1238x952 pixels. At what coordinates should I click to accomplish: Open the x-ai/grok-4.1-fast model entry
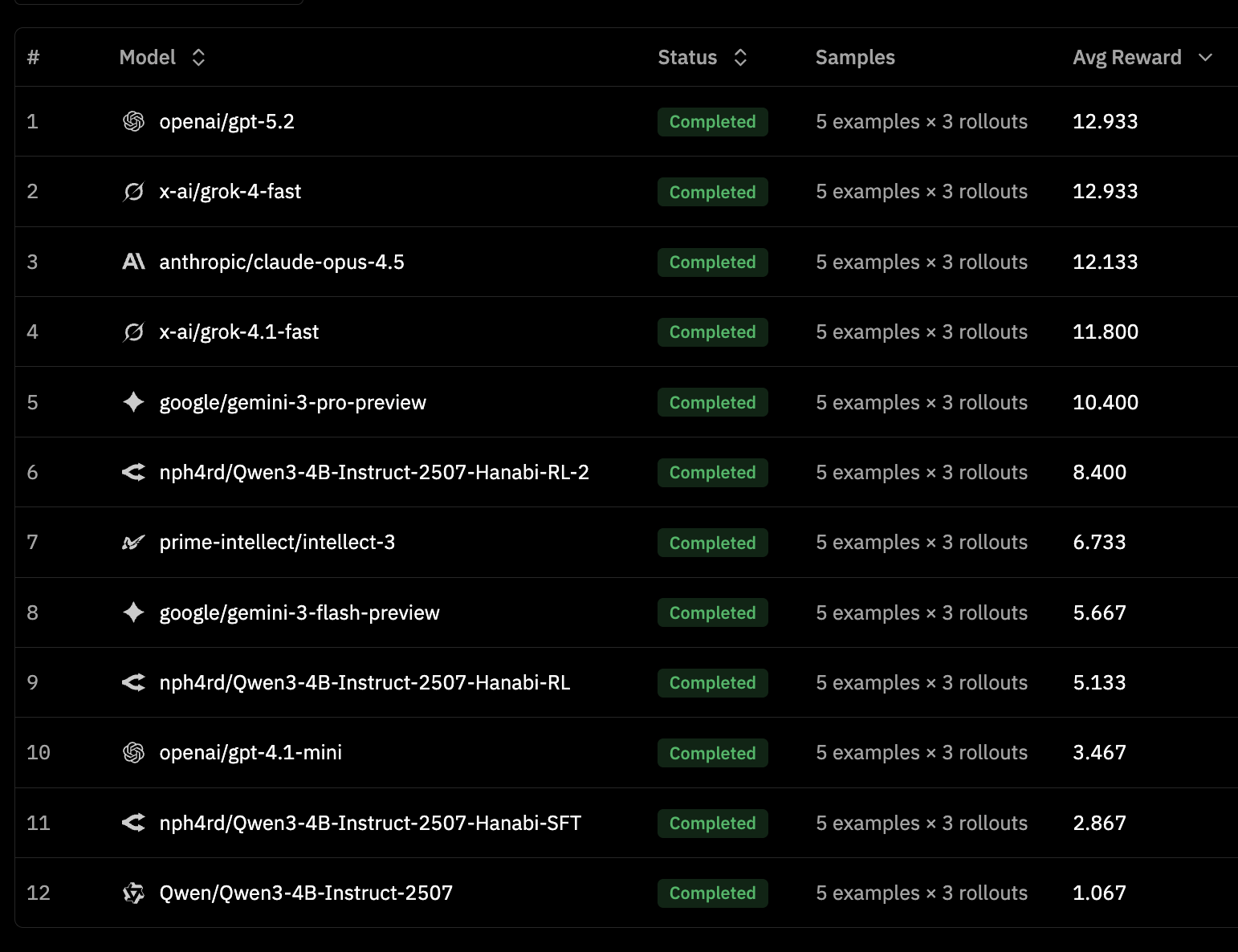pos(239,332)
